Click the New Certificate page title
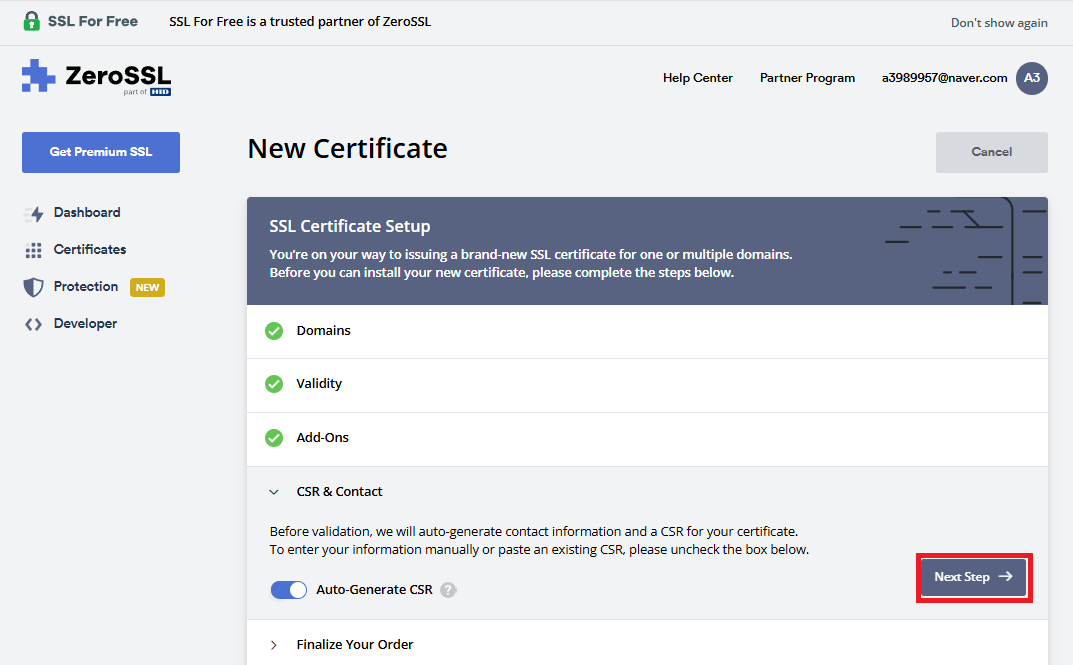Image resolution: width=1073 pixels, height=665 pixels. click(x=347, y=149)
